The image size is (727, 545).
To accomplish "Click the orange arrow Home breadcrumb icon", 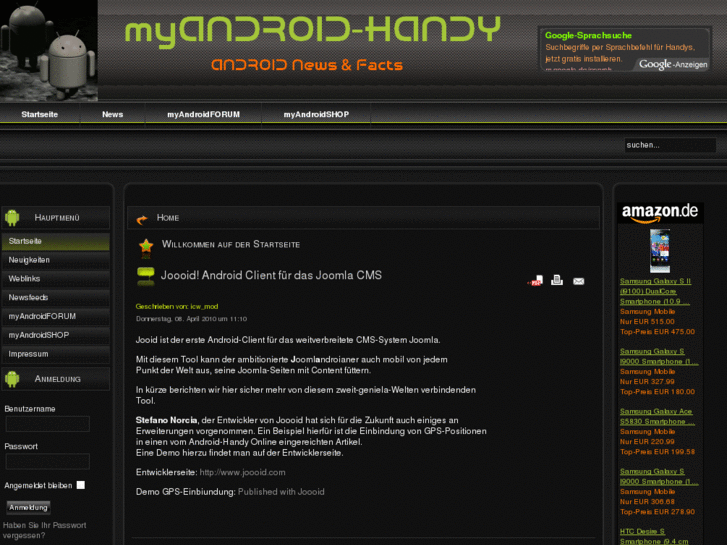I will 142,219.
